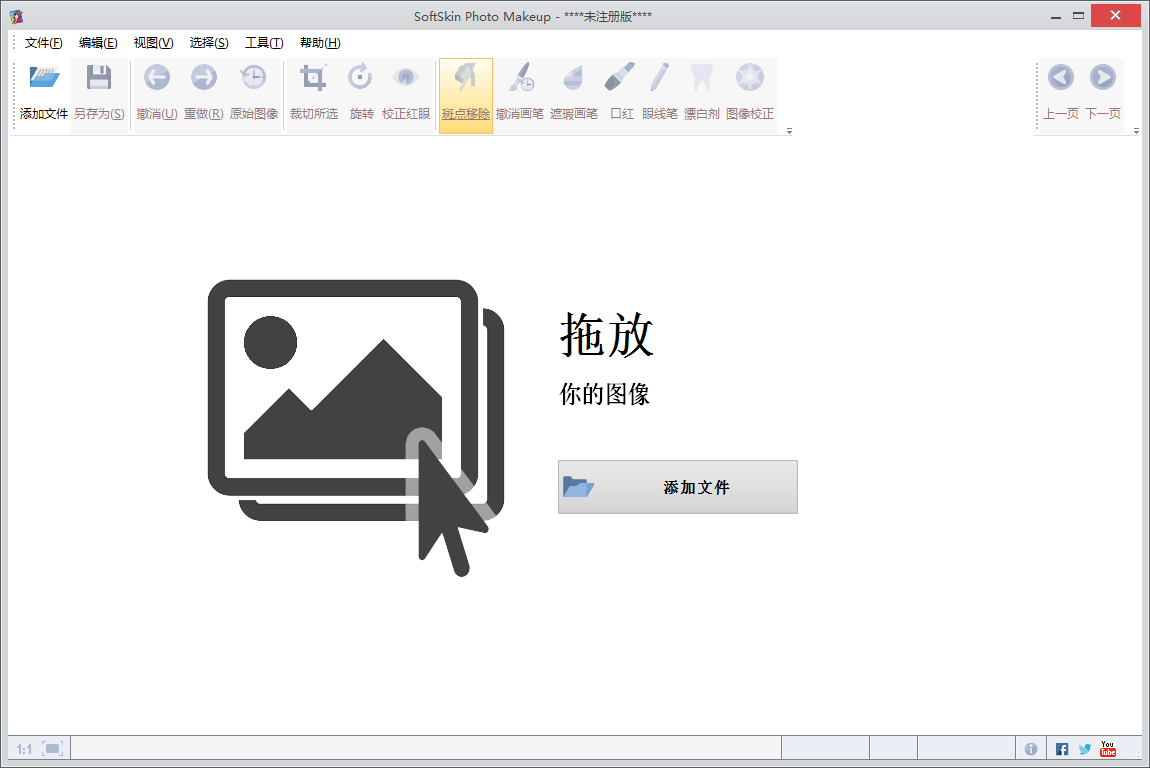The width and height of the screenshot is (1150, 768).
Task: Click the drag-and-drop image placeholder graphic
Action: (x=356, y=428)
